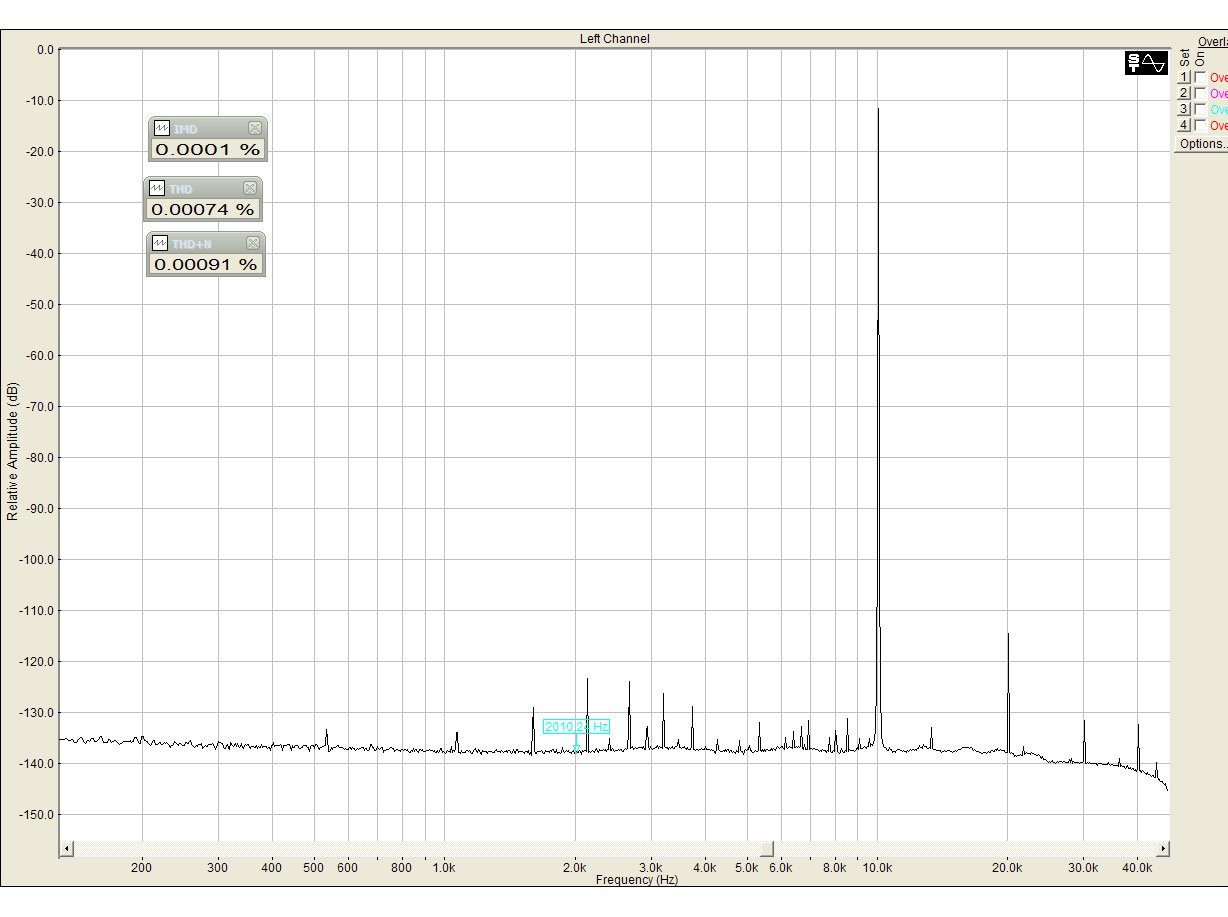Click the THD readout waveform icon

(157, 188)
